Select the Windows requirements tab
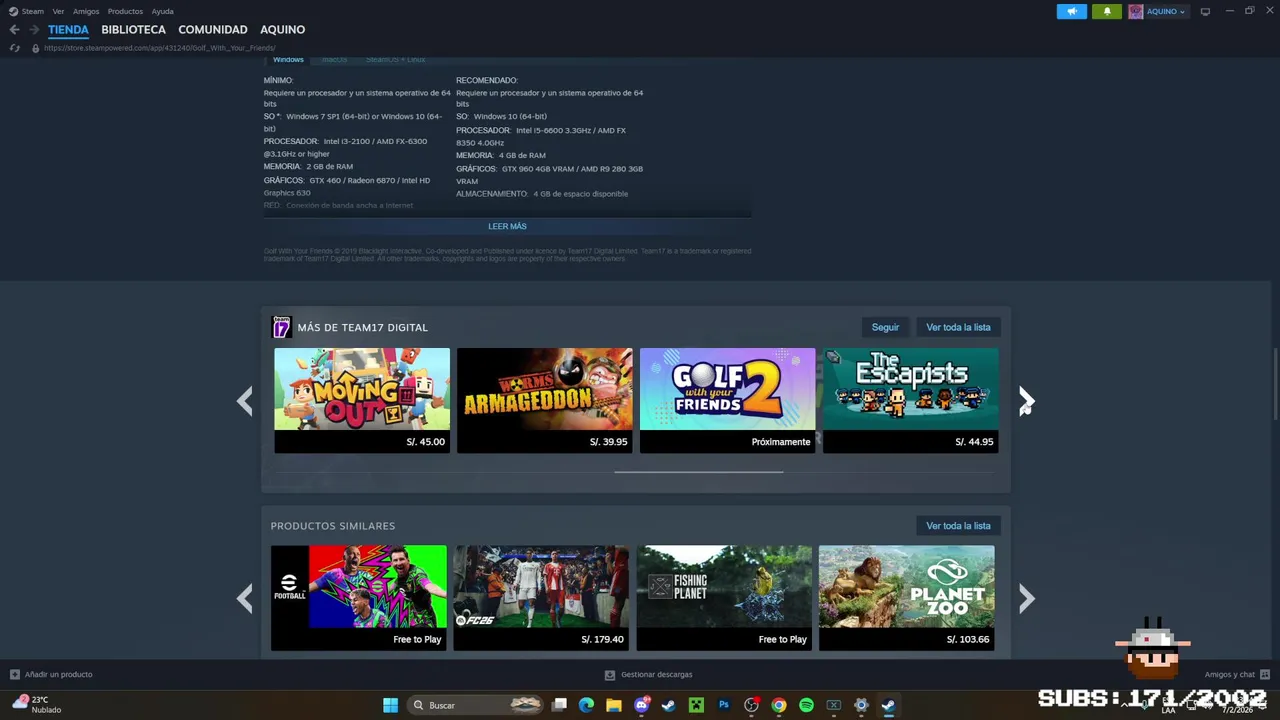 pyautogui.click(x=288, y=59)
